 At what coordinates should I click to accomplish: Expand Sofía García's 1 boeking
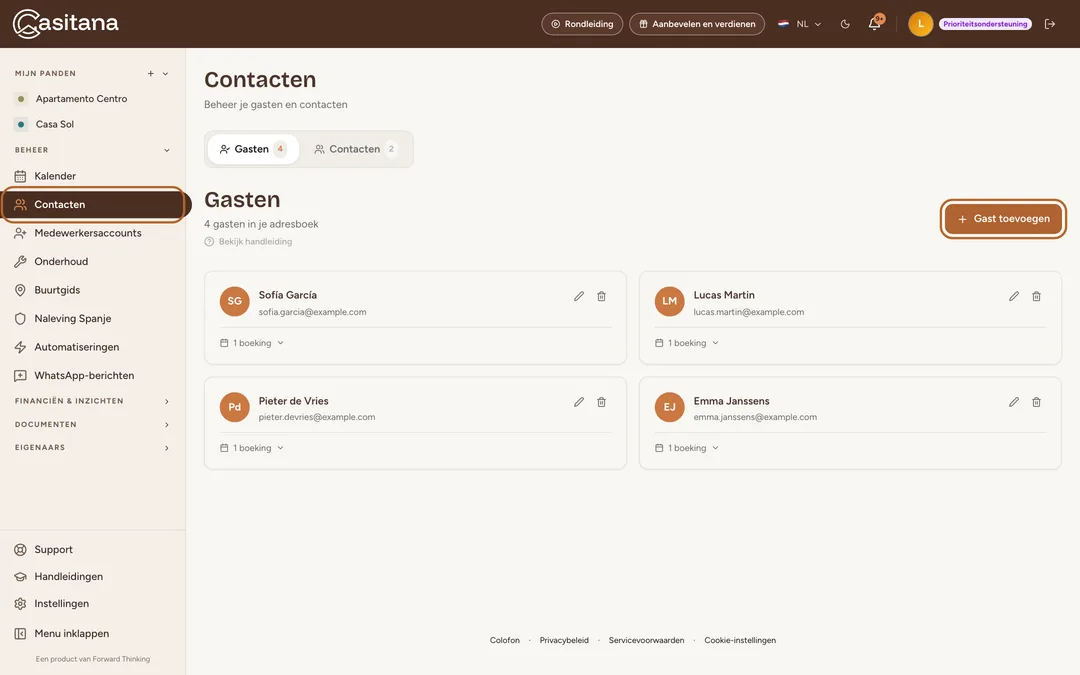(x=252, y=343)
